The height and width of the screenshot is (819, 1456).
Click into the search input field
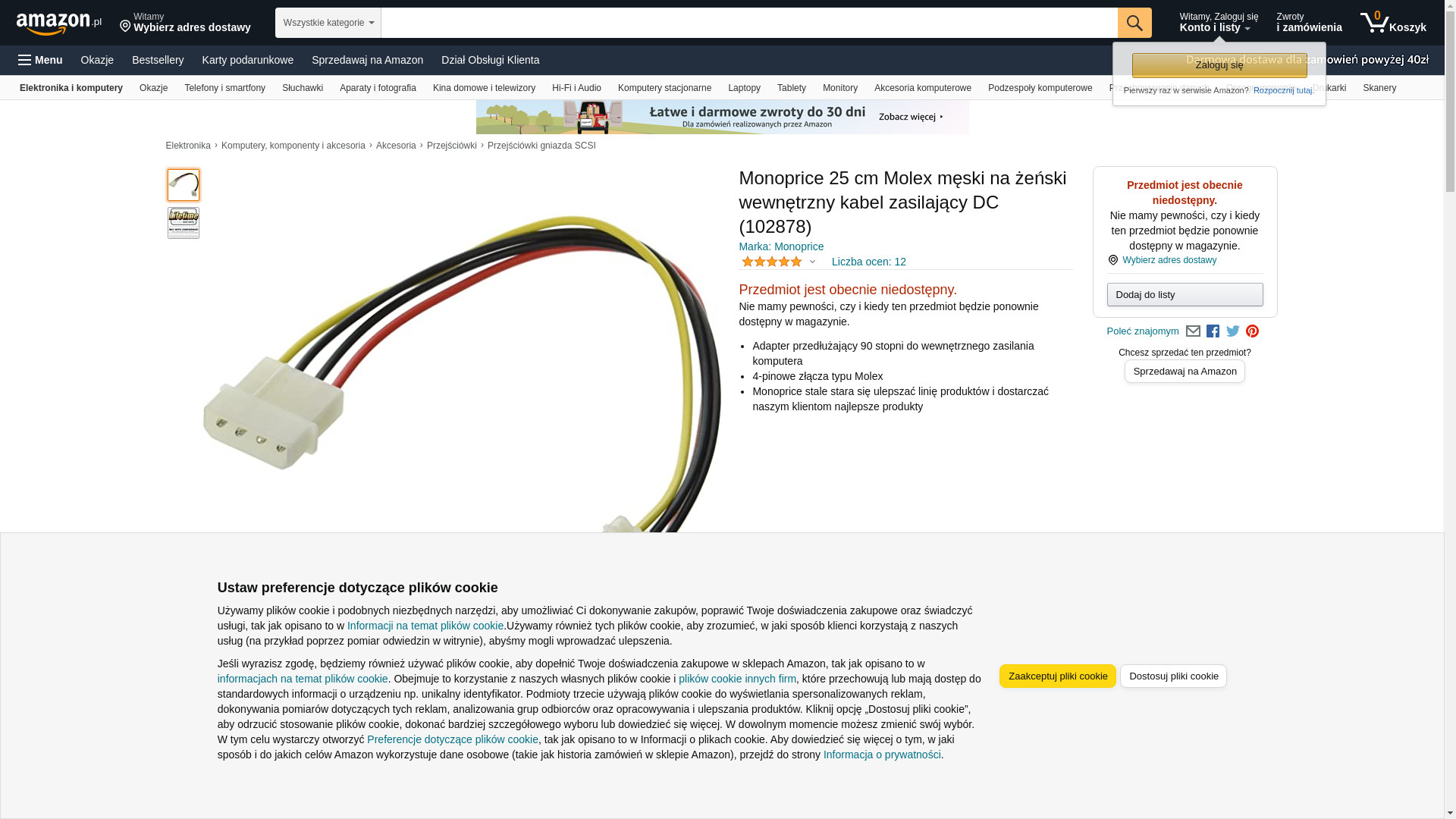pyautogui.click(x=749, y=23)
